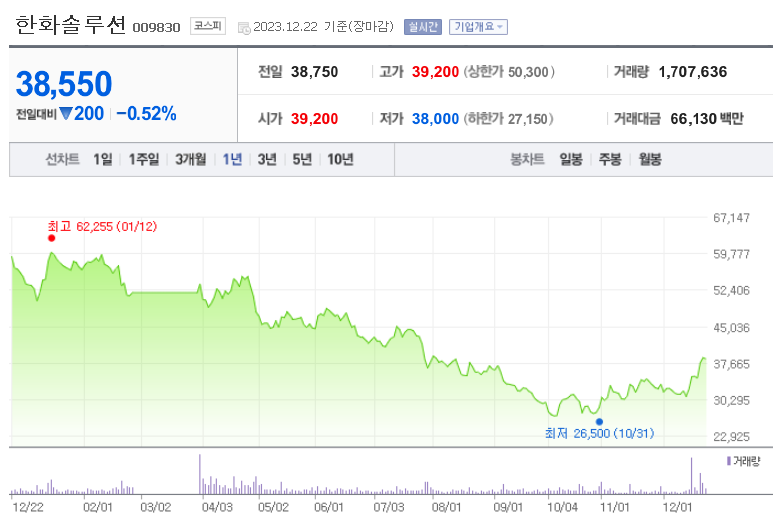Click the down-triangle change indicator
773x528 pixels.
point(66,114)
